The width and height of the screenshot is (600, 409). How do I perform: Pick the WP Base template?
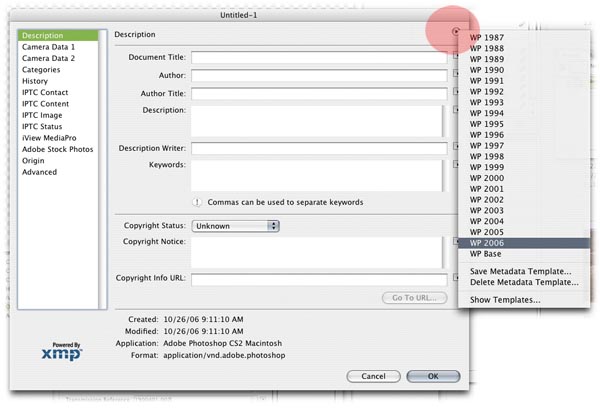click(x=485, y=254)
